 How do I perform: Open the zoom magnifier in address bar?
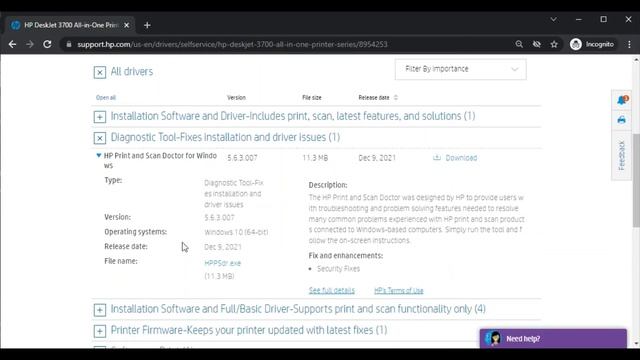[519, 44]
